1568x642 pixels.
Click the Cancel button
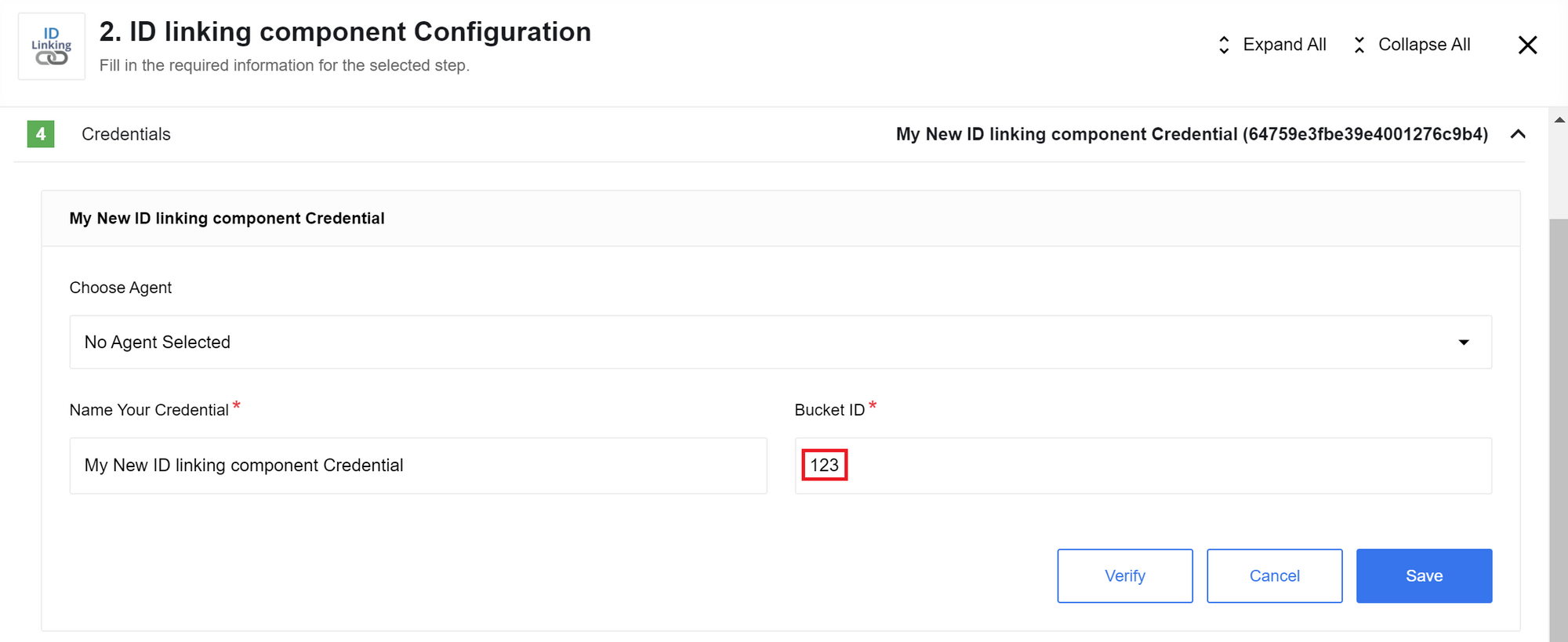pos(1274,576)
